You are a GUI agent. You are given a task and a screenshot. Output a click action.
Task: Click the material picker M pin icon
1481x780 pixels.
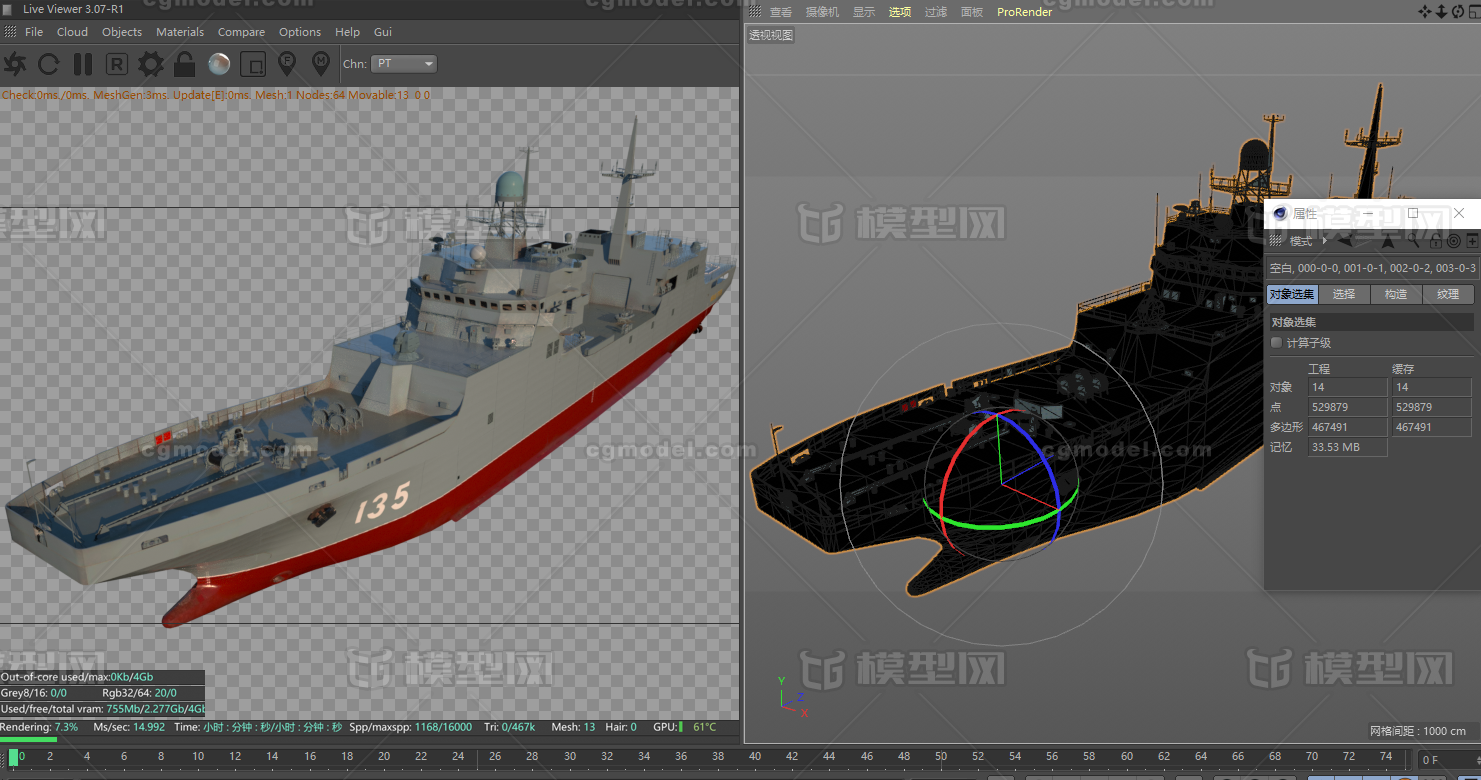click(321, 65)
